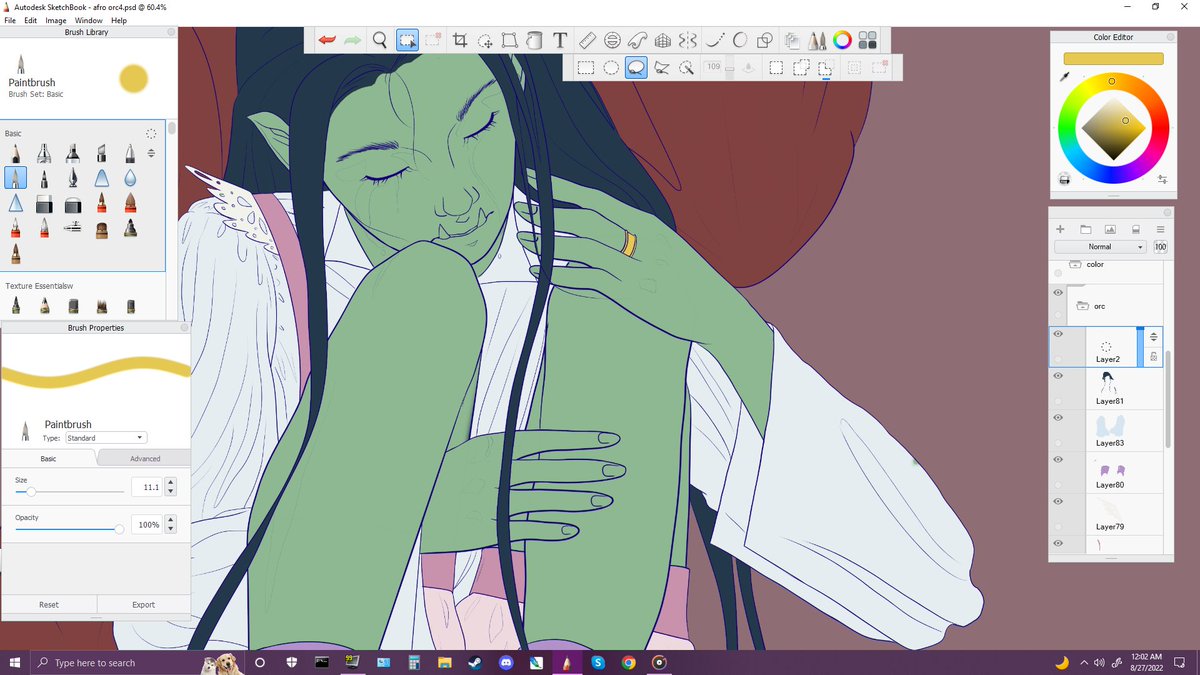Open the layer panel hamburger menu
The width and height of the screenshot is (1200, 675).
click(x=1160, y=230)
